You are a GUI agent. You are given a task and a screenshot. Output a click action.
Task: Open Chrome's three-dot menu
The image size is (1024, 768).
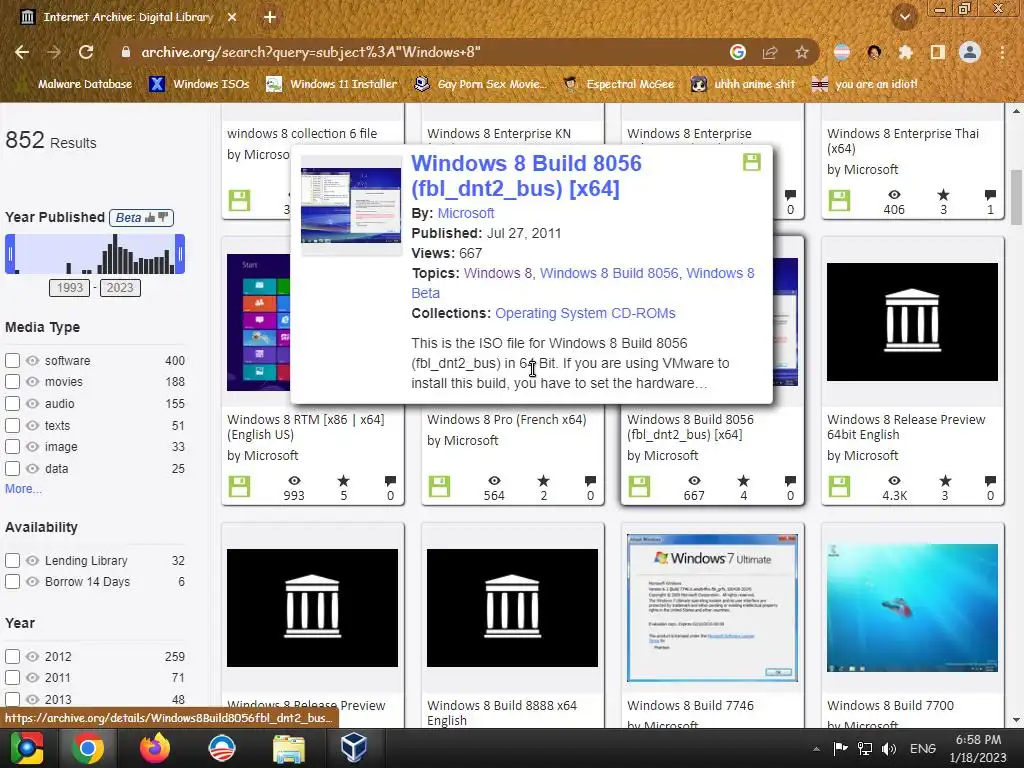tap(1002, 52)
